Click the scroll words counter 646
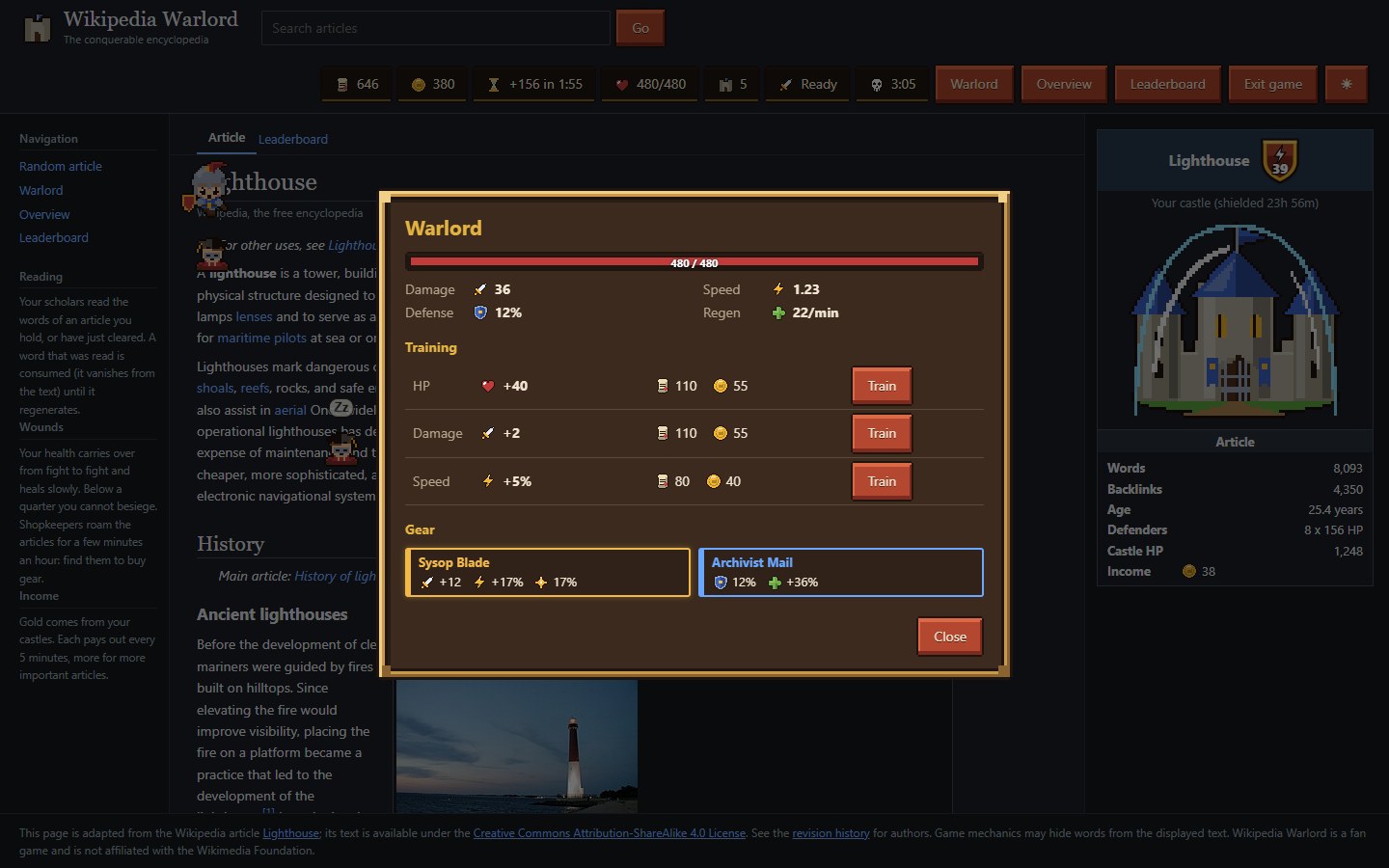The width and height of the screenshot is (1389, 868). pyautogui.click(x=357, y=84)
